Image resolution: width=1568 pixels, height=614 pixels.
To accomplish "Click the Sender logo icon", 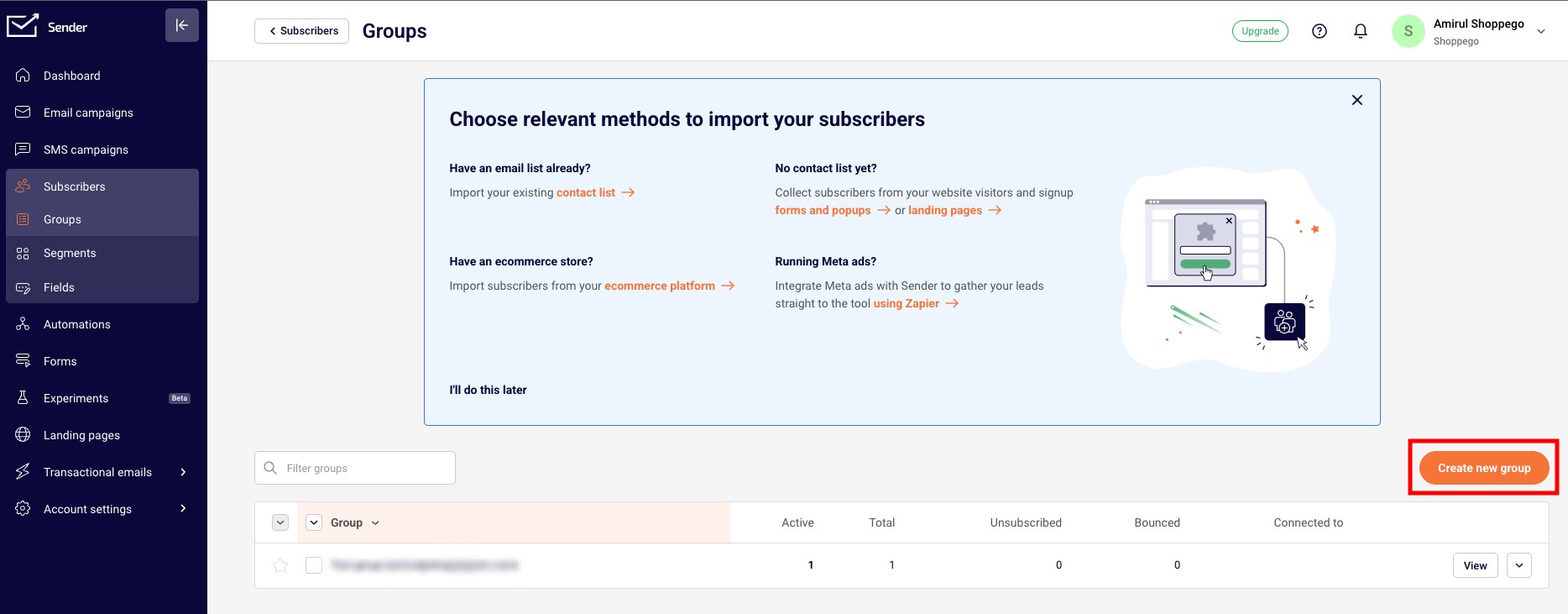I will (23, 26).
